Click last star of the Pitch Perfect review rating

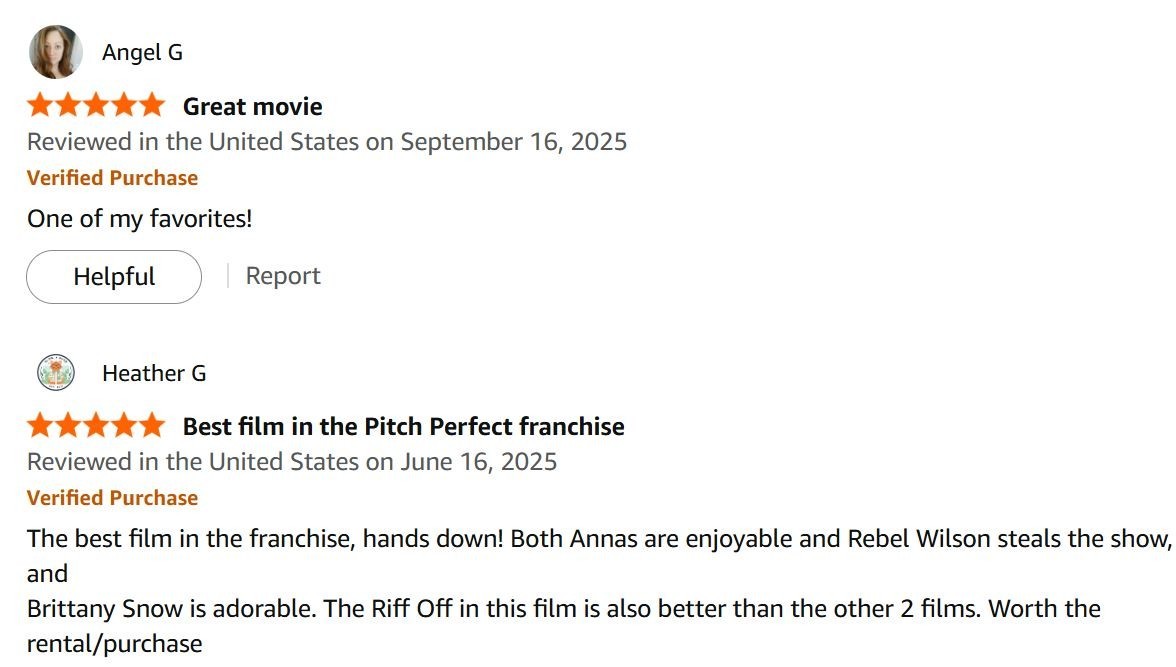pos(151,426)
